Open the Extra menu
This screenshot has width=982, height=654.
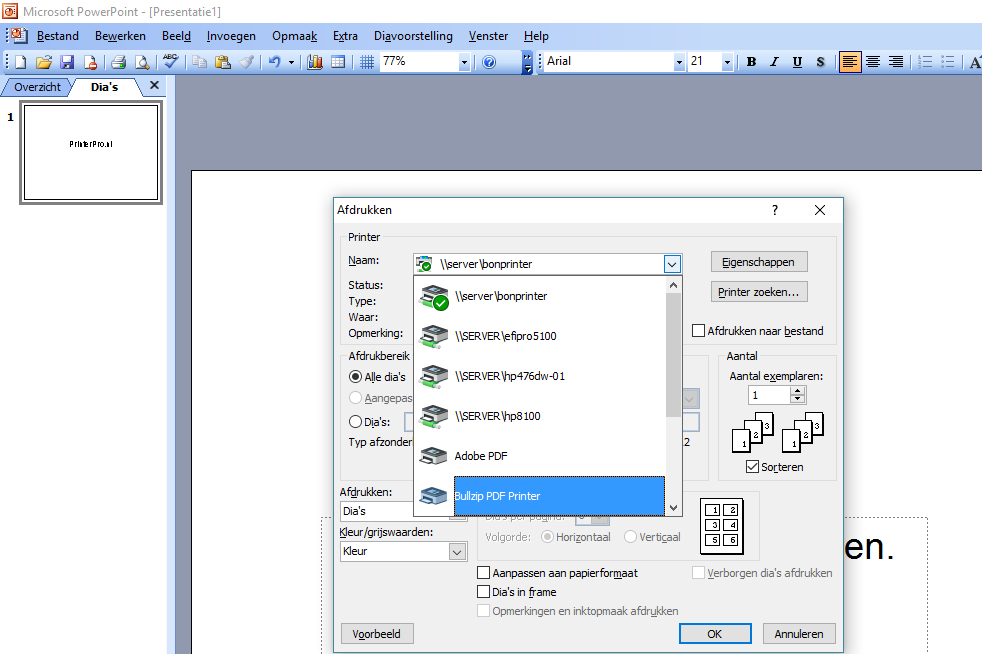[x=345, y=36]
